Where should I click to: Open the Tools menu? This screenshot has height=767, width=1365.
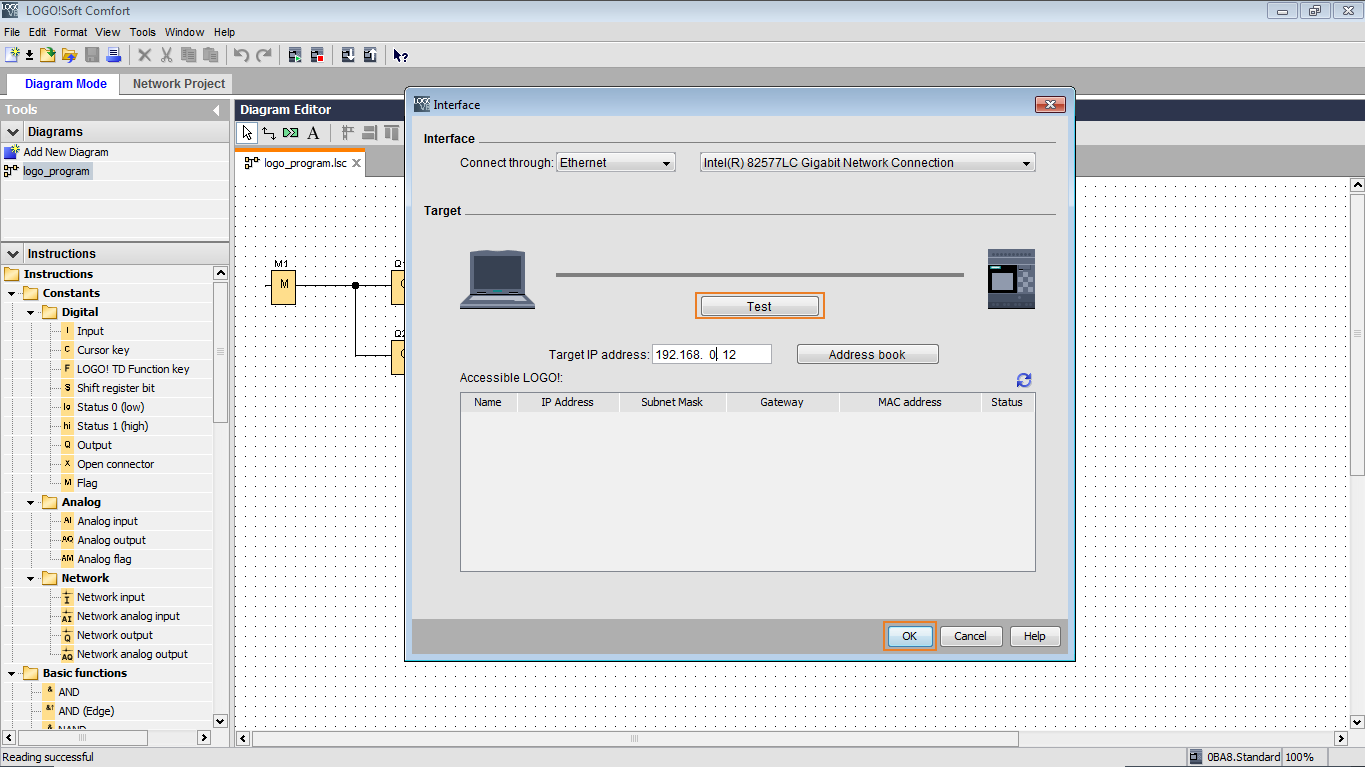[143, 32]
